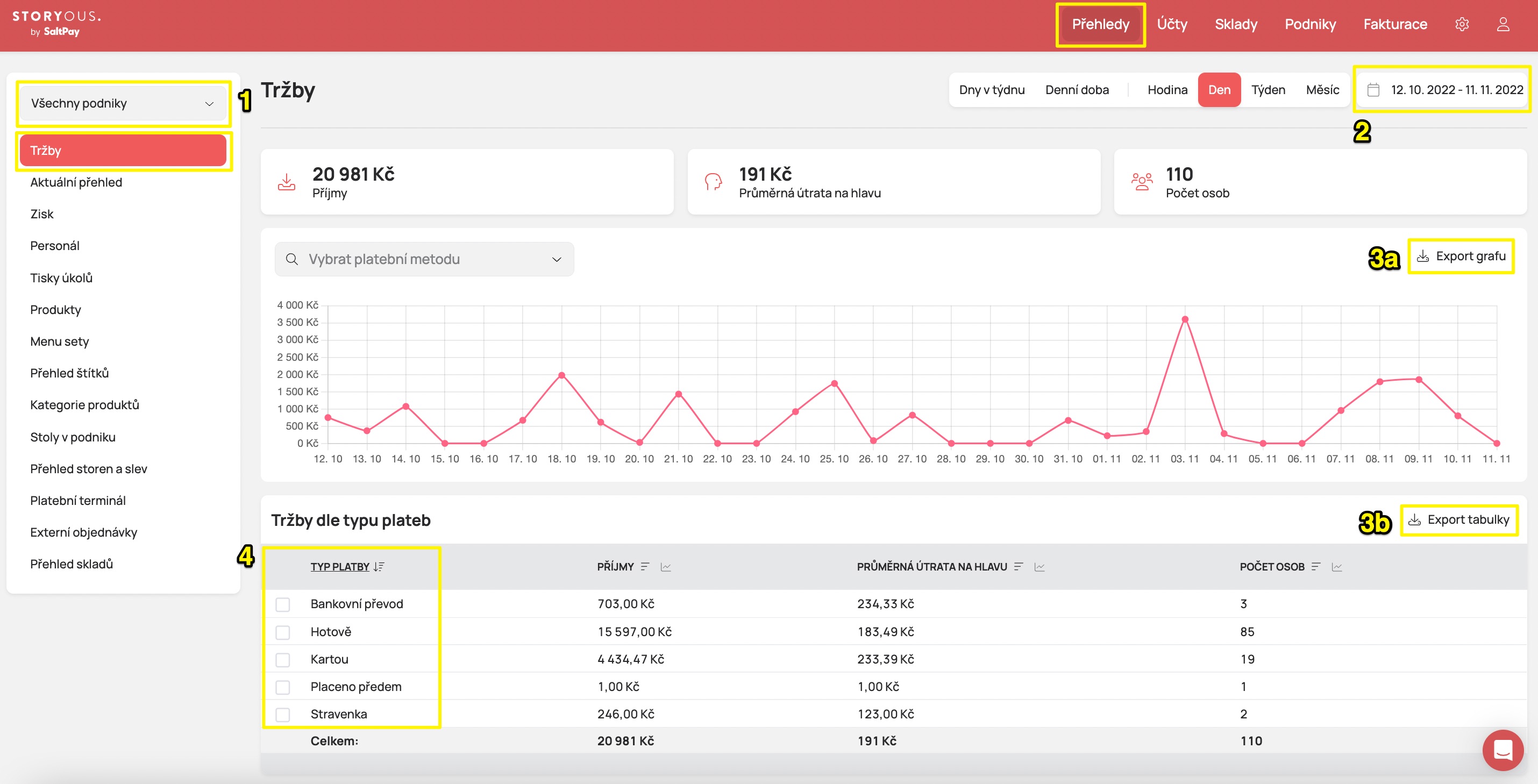Viewport: 1538px width, 784px height.
Task: Open Přehled storen a slev
Action: point(88,469)
